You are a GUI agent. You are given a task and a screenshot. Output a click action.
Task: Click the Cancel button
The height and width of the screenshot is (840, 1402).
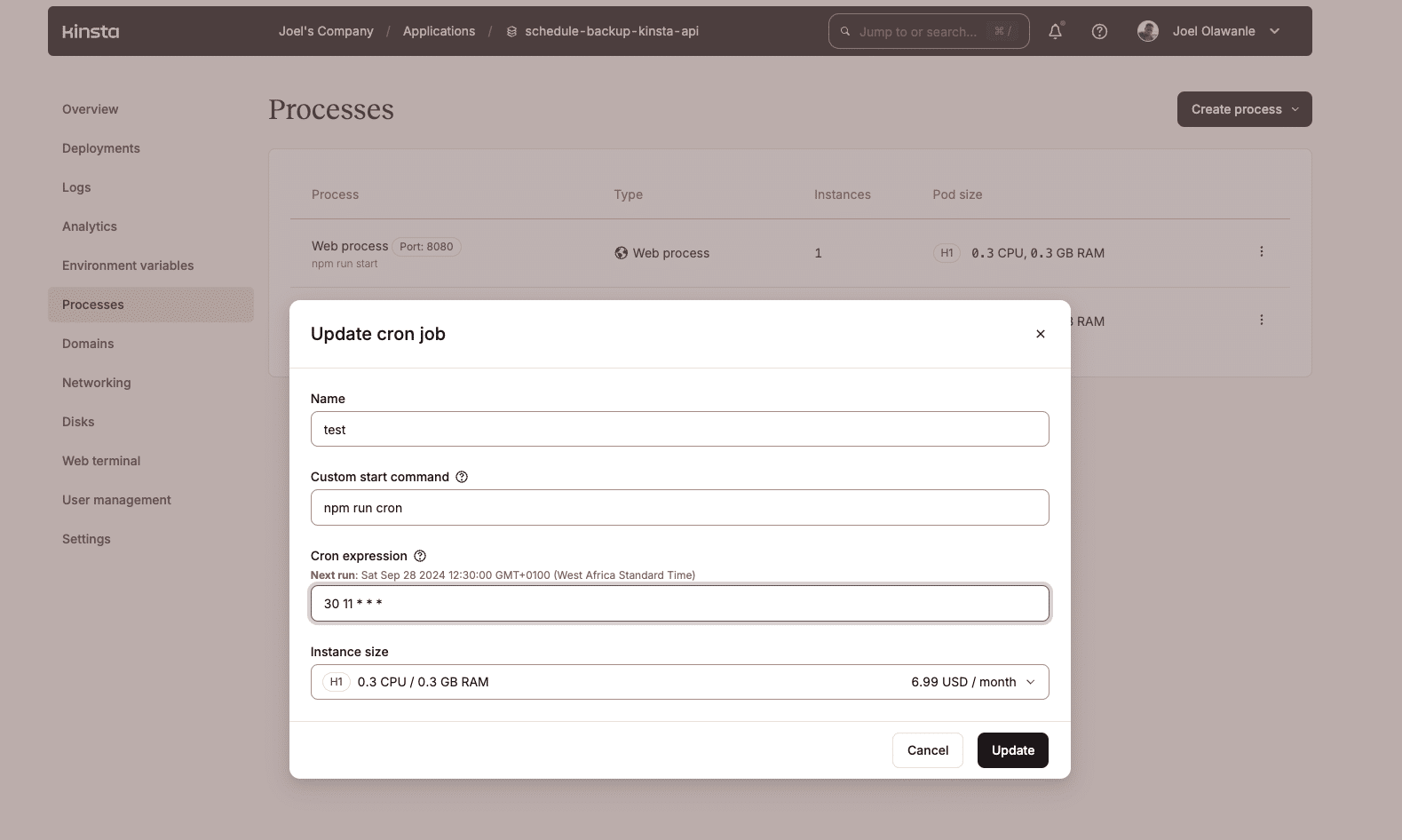coord(928,750)
